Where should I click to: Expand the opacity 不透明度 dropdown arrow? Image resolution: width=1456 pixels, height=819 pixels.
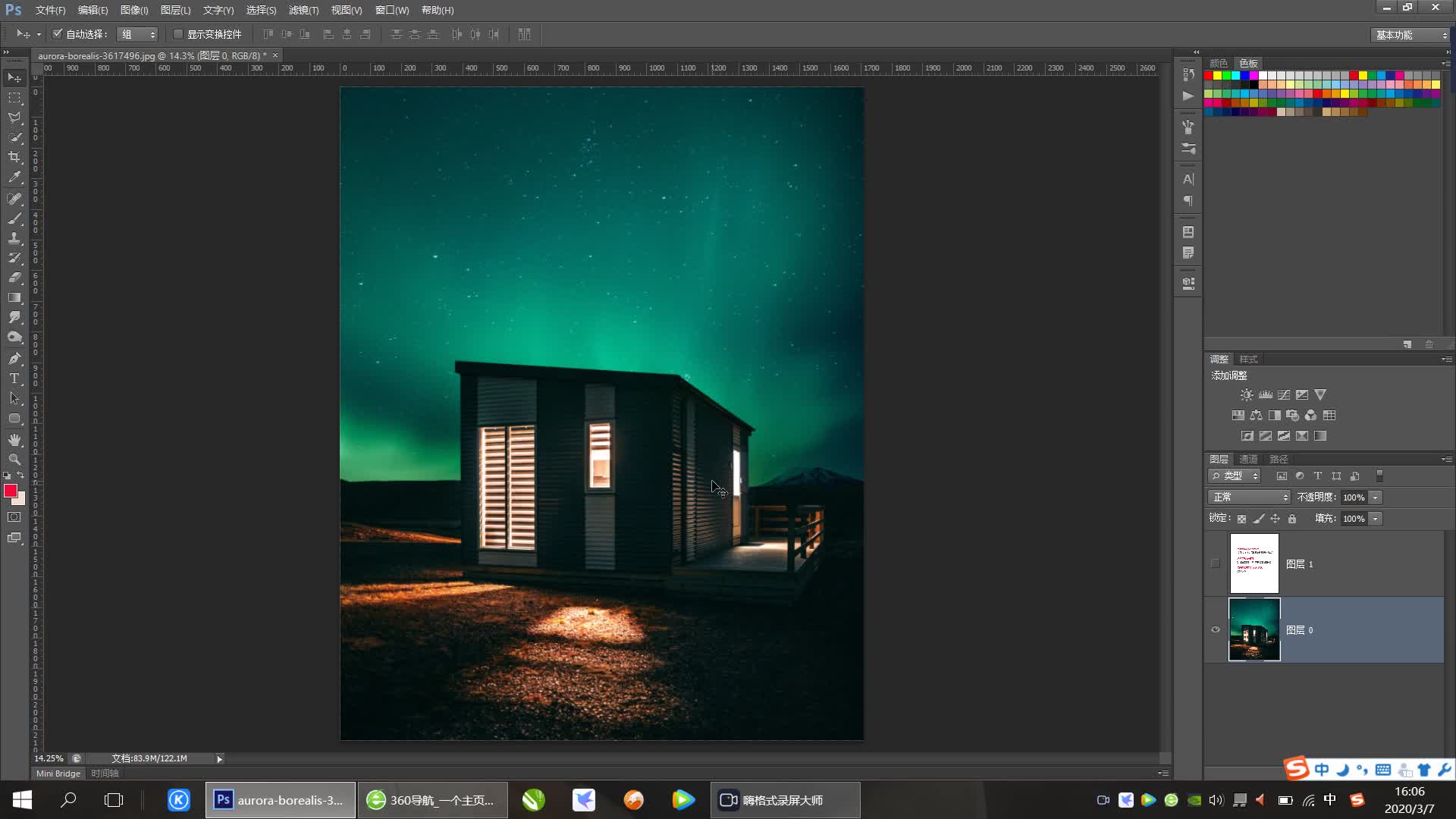click(x=1376, y=497)
